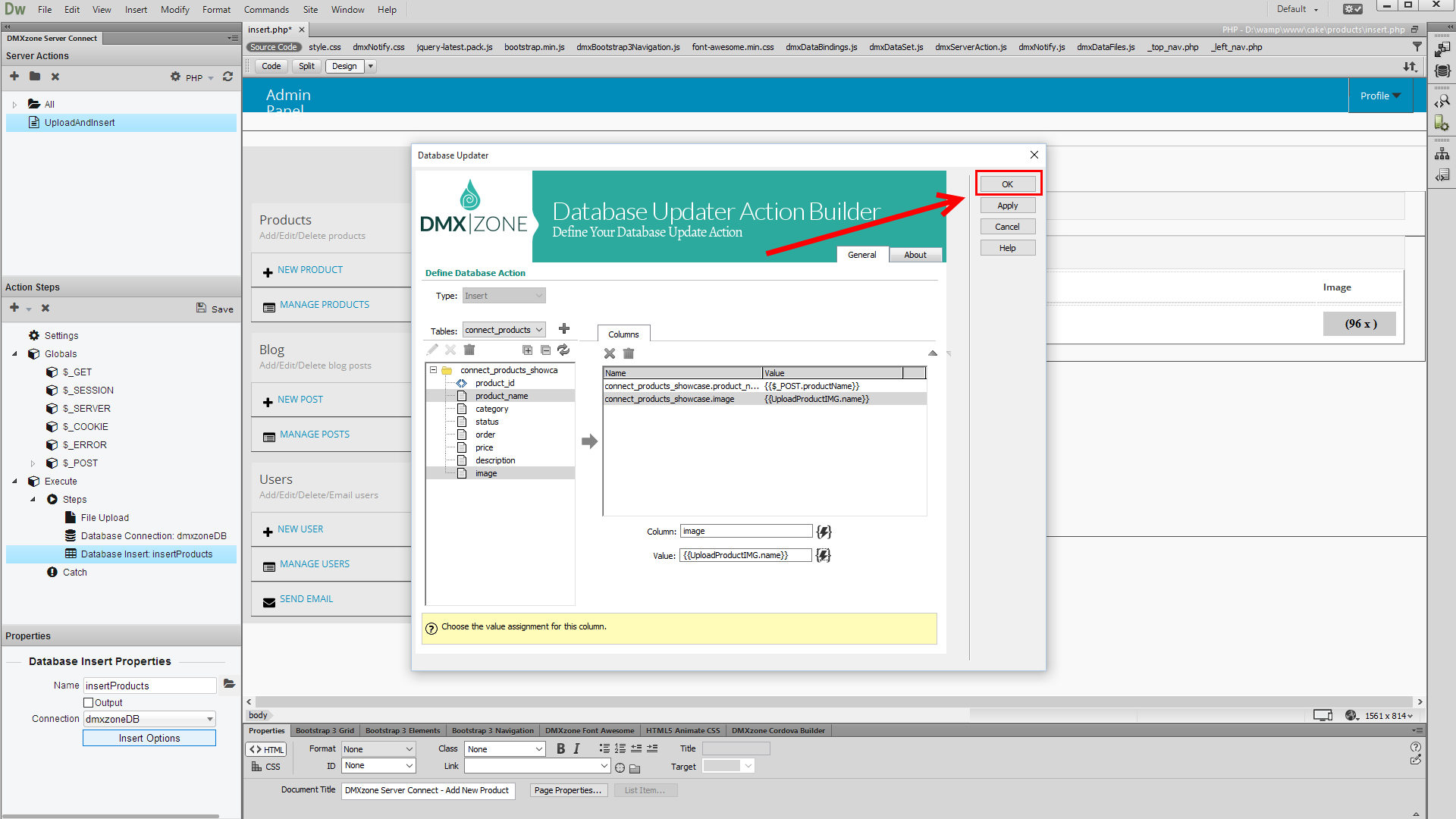Click the ordered list icon in the Properties panel
1456x819 pixels.
tap(620, 748)
